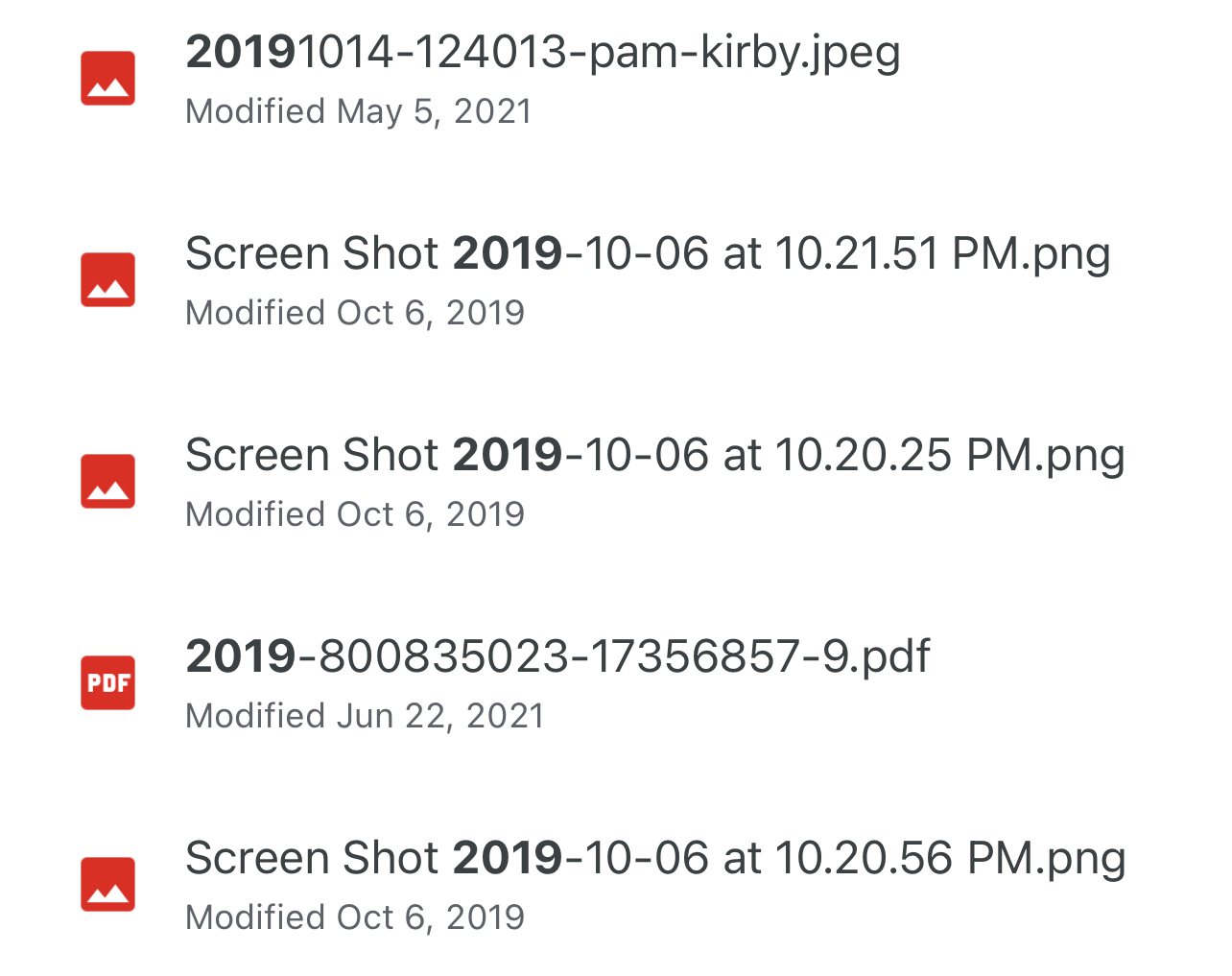Click the bold '2019' in the pam-kirby filename
1232x976 pixels.
tap(240, 52)
